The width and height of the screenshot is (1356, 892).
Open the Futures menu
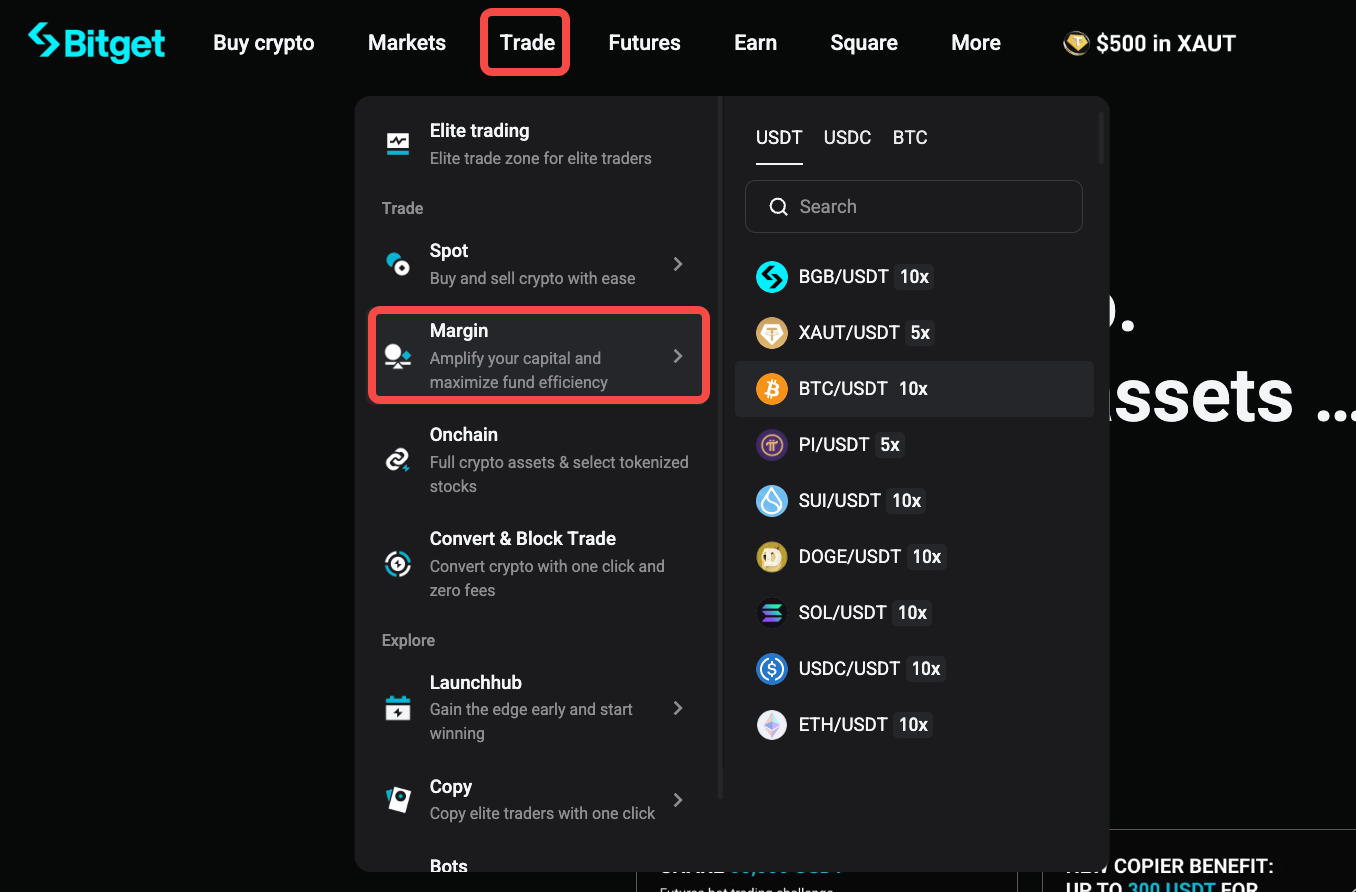point(644,42)
